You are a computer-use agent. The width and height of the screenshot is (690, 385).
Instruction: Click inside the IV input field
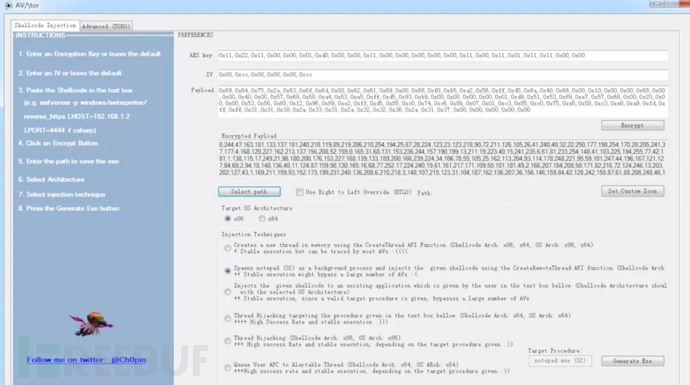click(443, 75)
